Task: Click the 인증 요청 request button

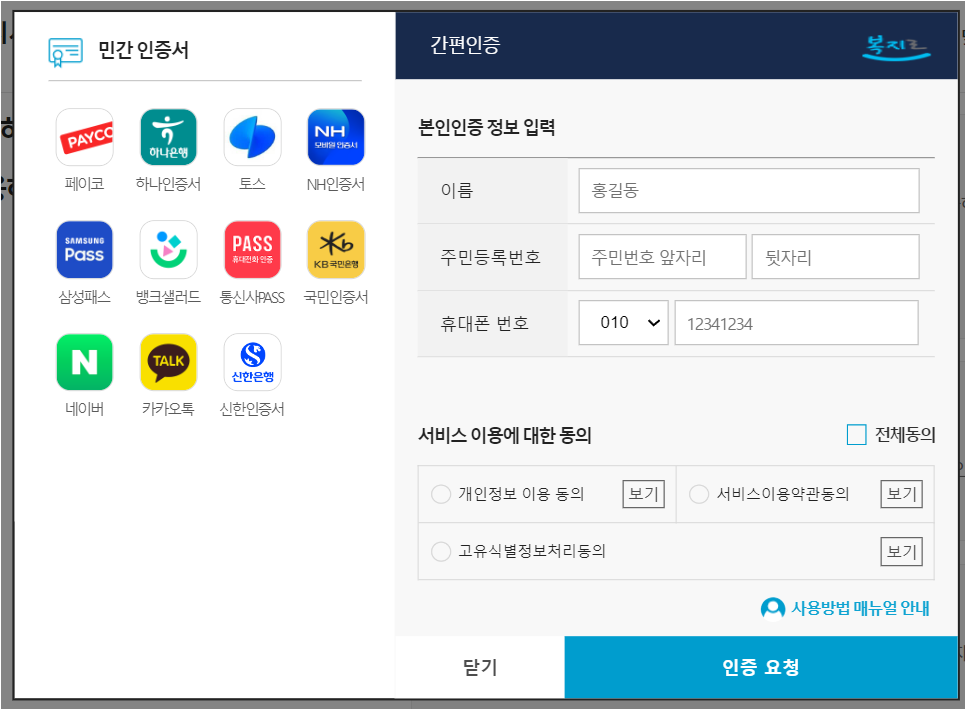Action: click(x=761, y=667)
